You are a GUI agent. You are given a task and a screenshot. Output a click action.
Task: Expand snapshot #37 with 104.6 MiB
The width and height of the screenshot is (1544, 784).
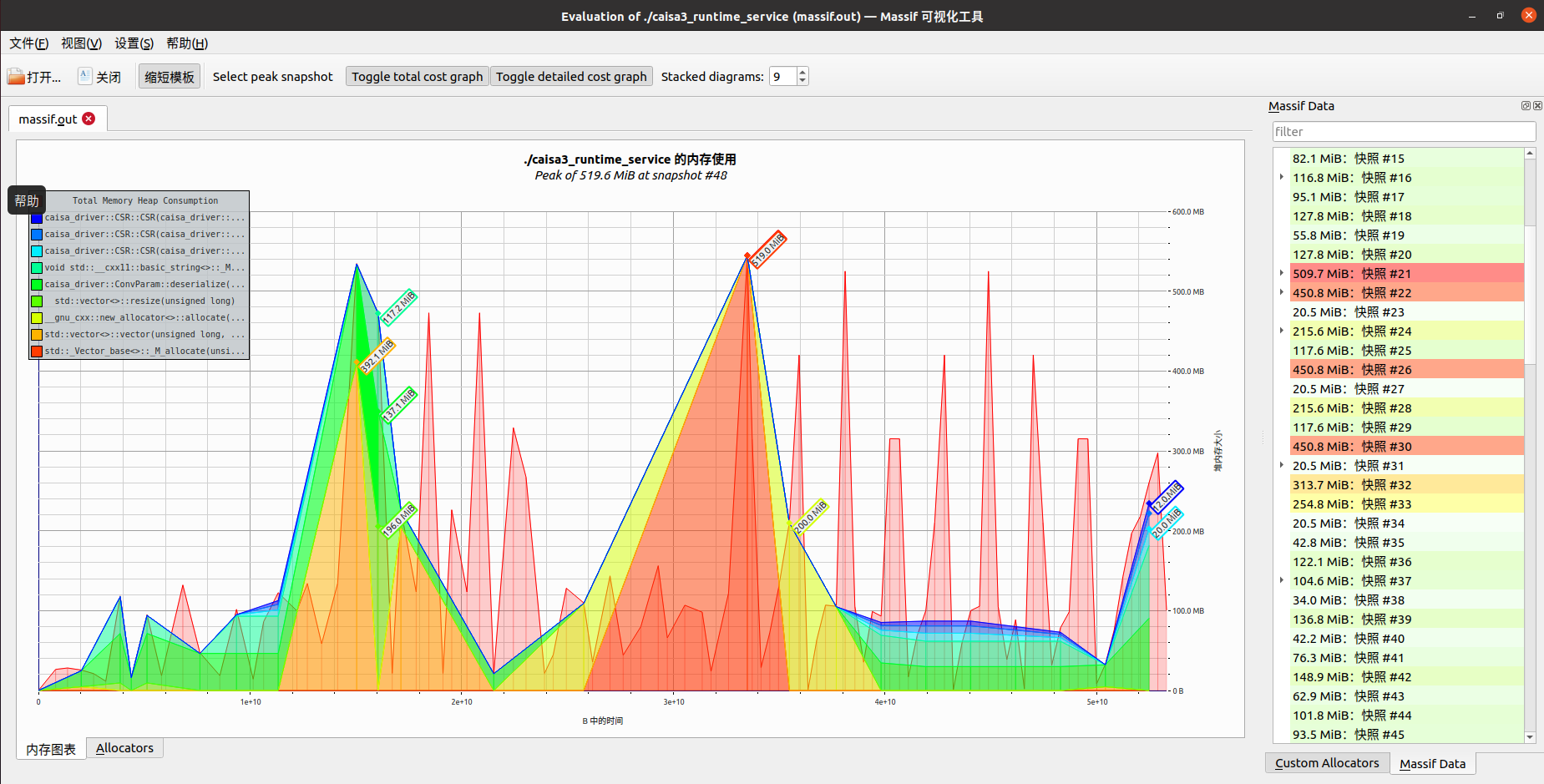pos(1282,581)
